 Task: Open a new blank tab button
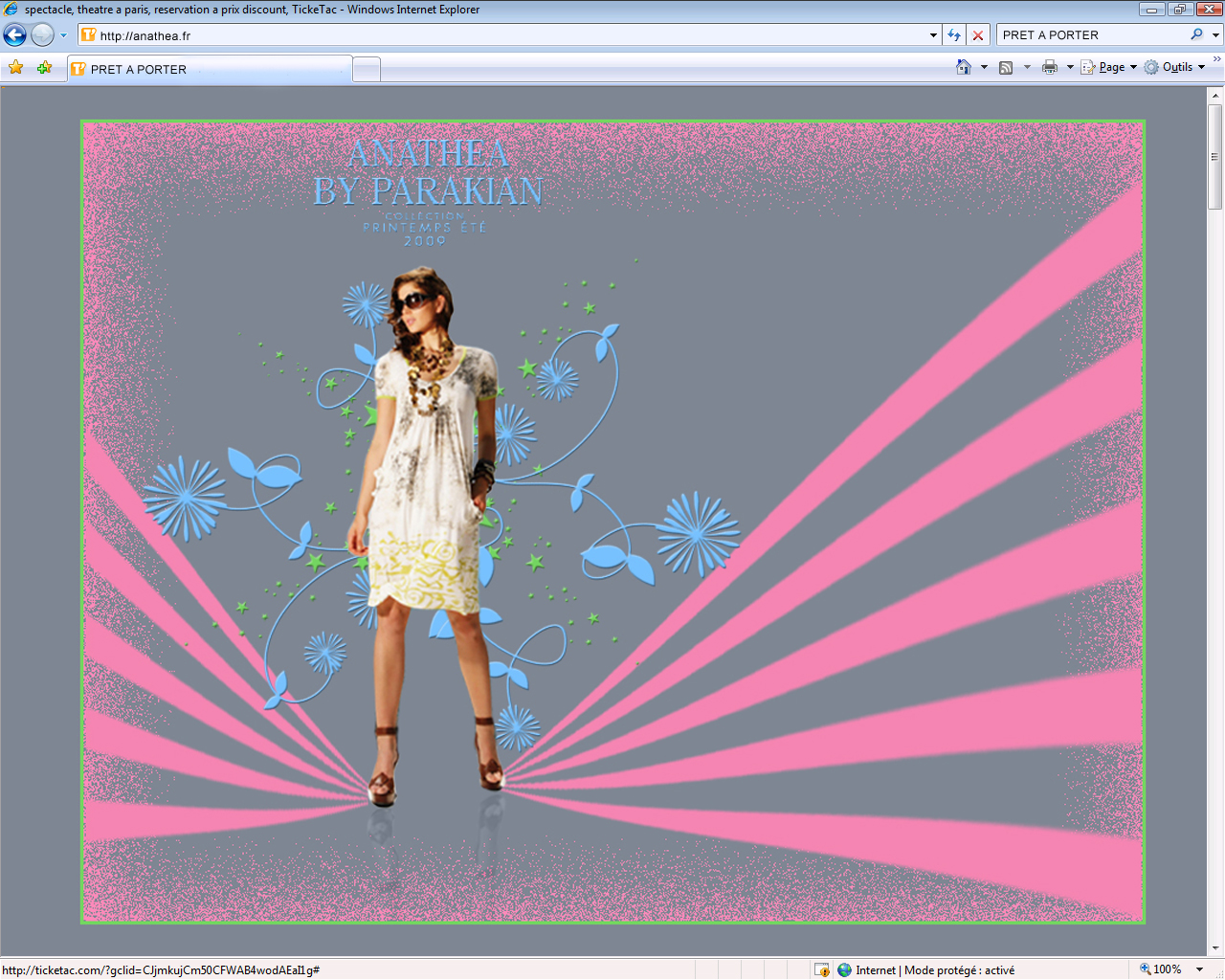(367, 69)
